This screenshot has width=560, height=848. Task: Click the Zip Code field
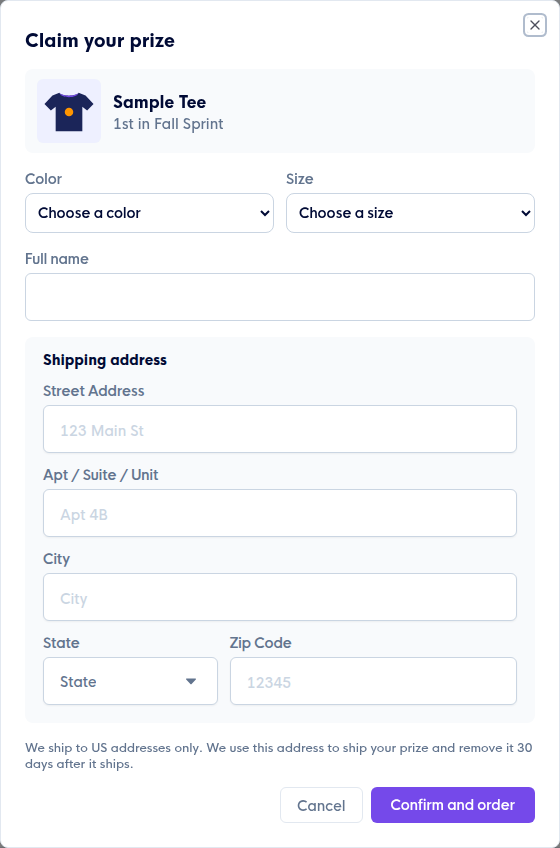(x=373, y=681)
